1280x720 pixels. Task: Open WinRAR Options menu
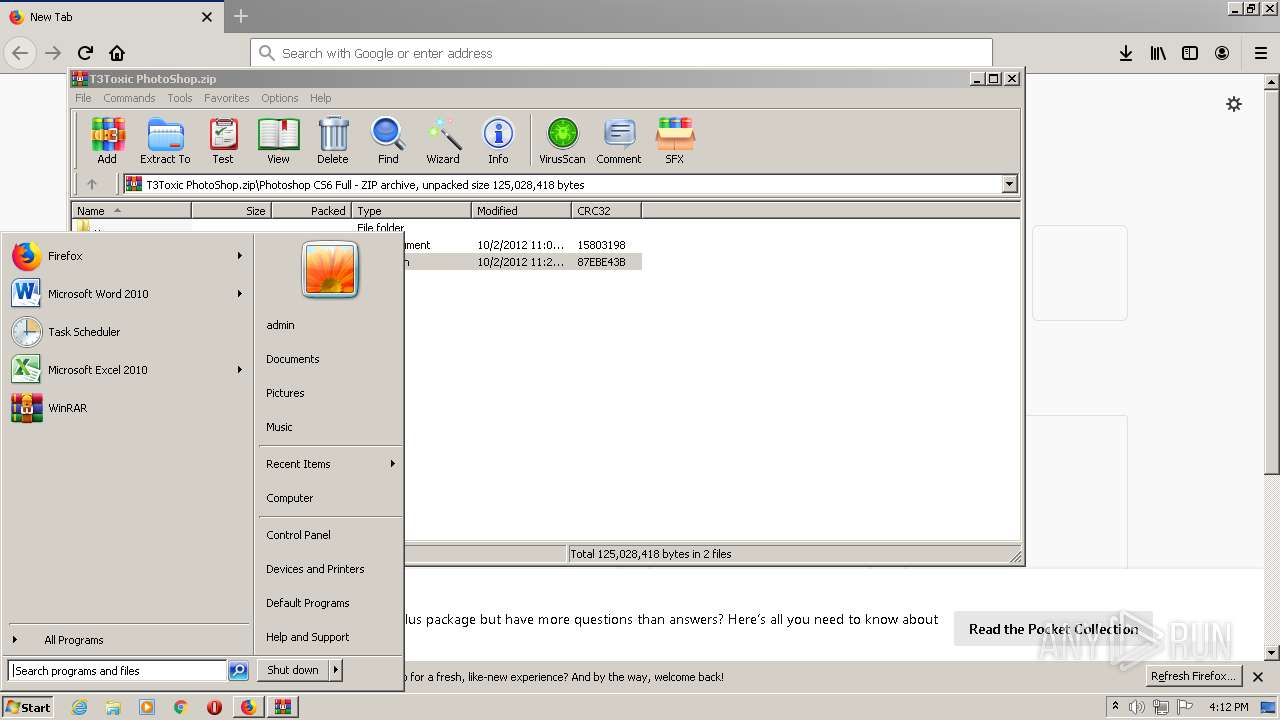(280, 98)
